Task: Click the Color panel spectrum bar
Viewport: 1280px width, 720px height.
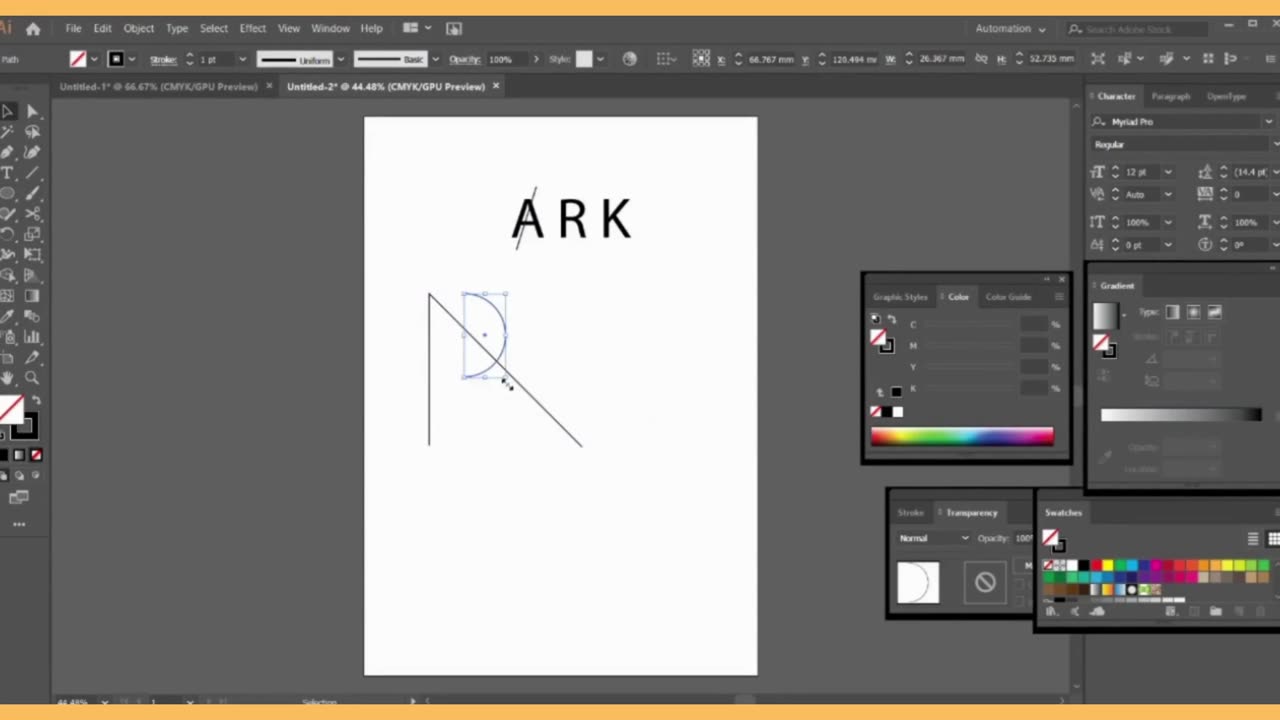Action: [x=961, y=436]
